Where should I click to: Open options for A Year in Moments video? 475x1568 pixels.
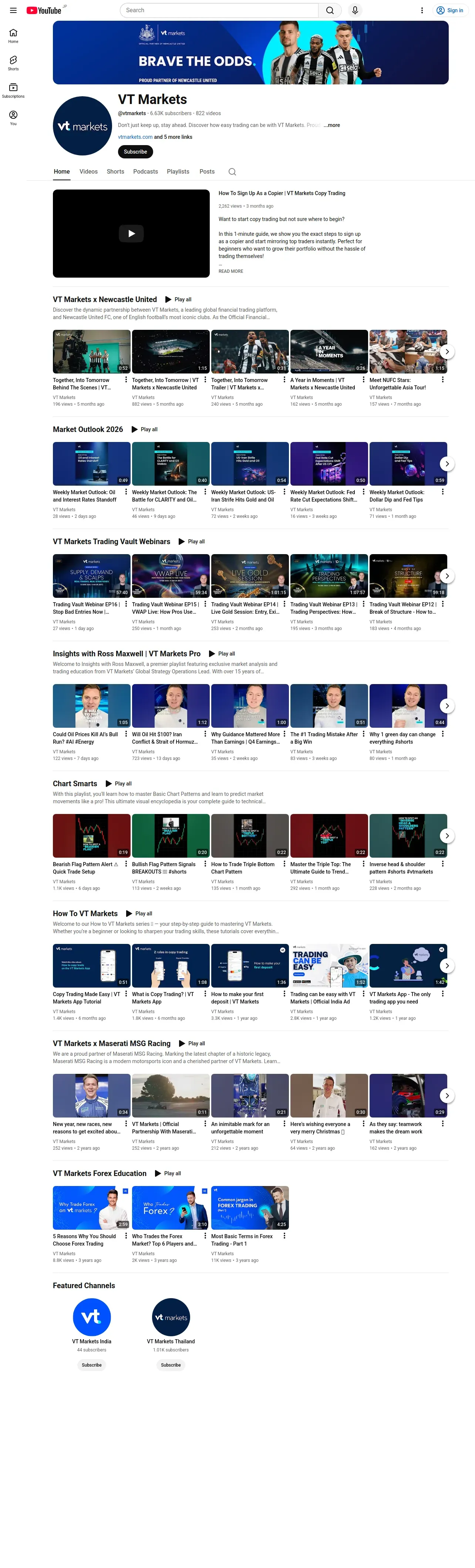click(364, 380)
